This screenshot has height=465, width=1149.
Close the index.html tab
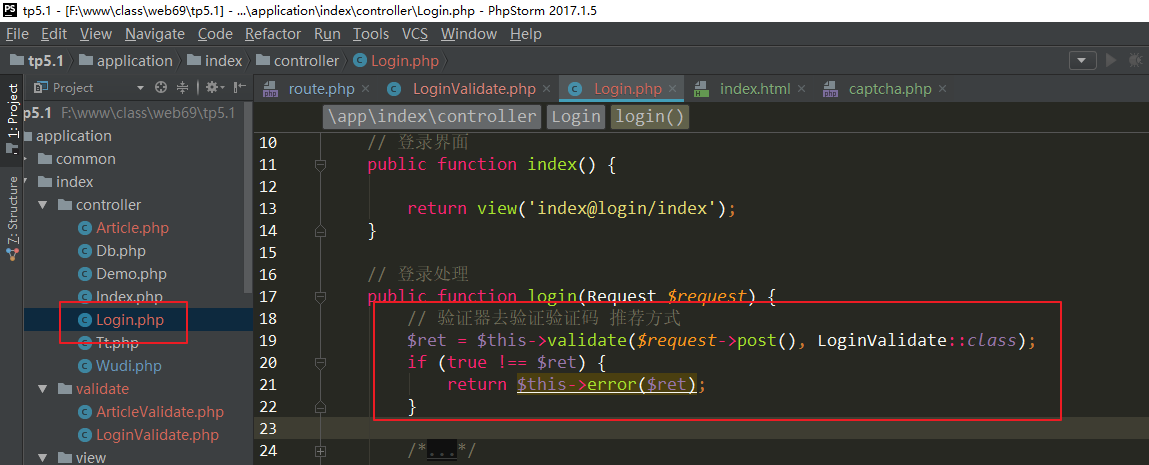coord(802,89)
